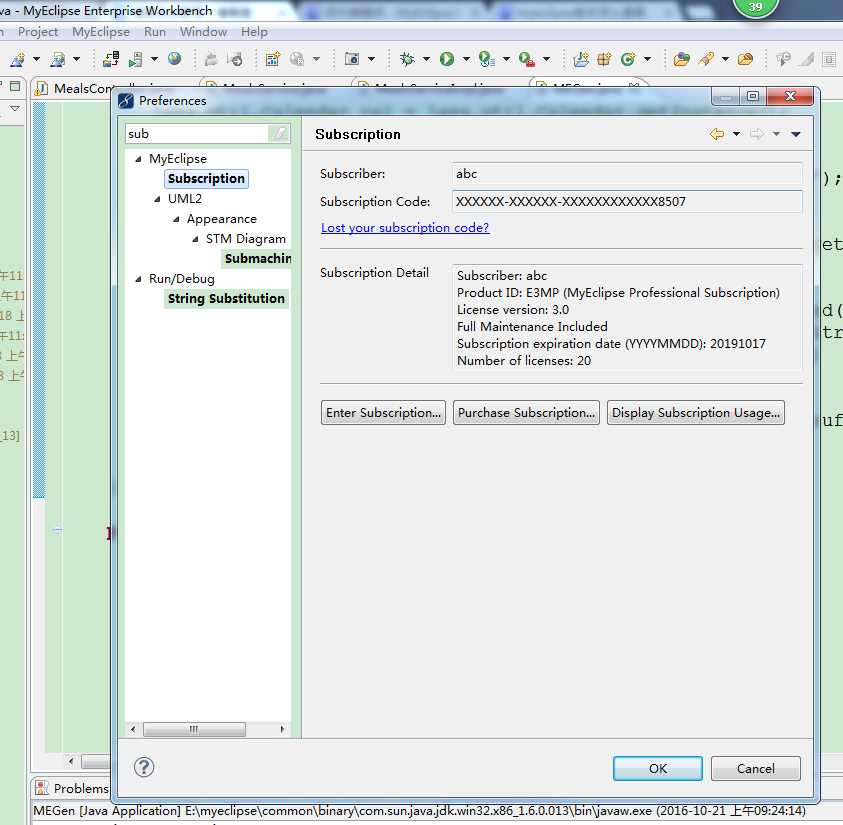Click the deploy server application toolbar icon

coord(111,59)
